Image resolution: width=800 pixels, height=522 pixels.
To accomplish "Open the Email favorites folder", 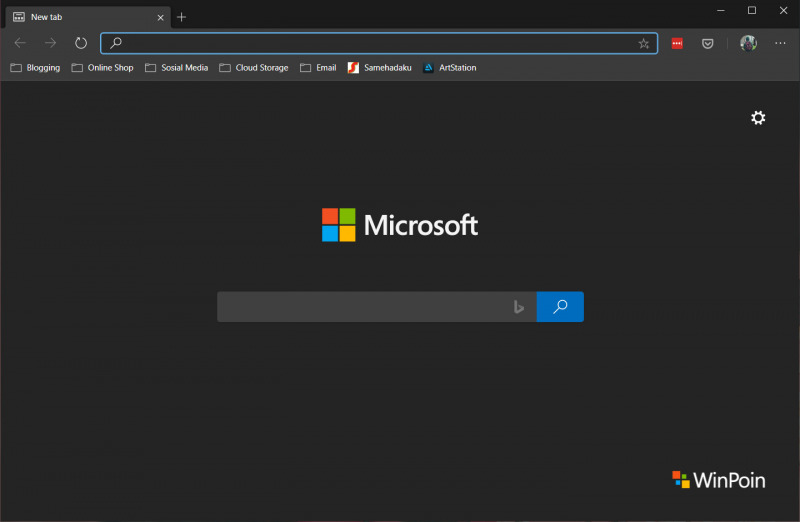I will tap(318, 68).
